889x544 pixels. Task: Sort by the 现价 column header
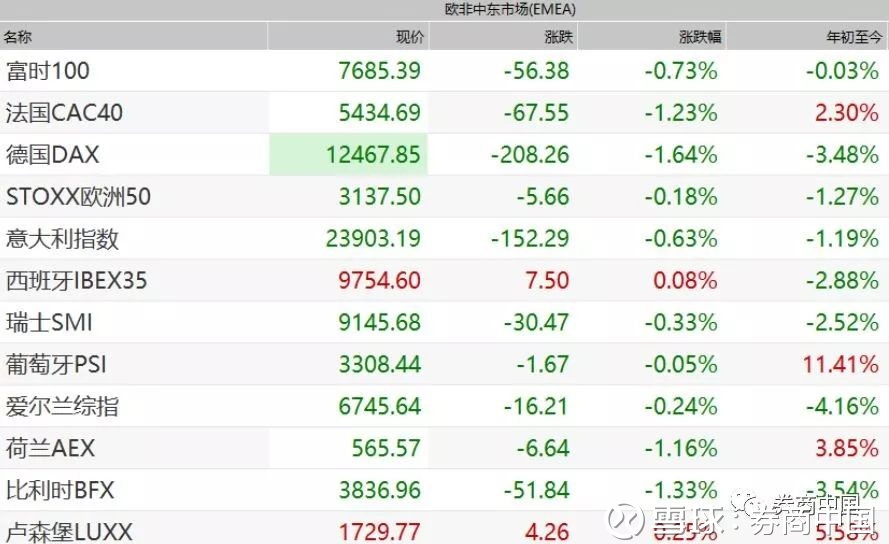pyautogui.click(x=410, y=37)
